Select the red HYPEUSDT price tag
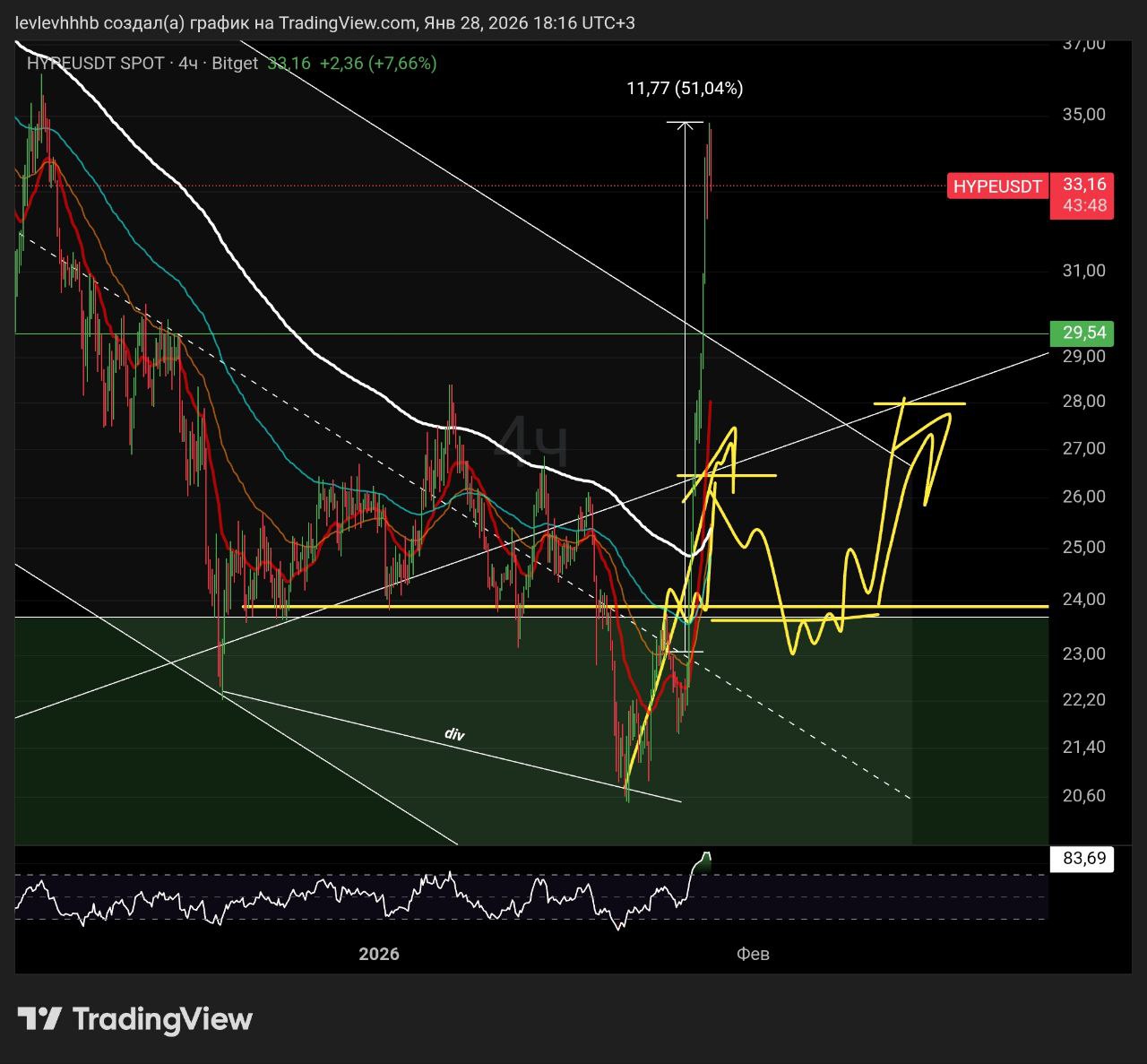Viewport: 1147px width, 1064px height. click(996, 186)
